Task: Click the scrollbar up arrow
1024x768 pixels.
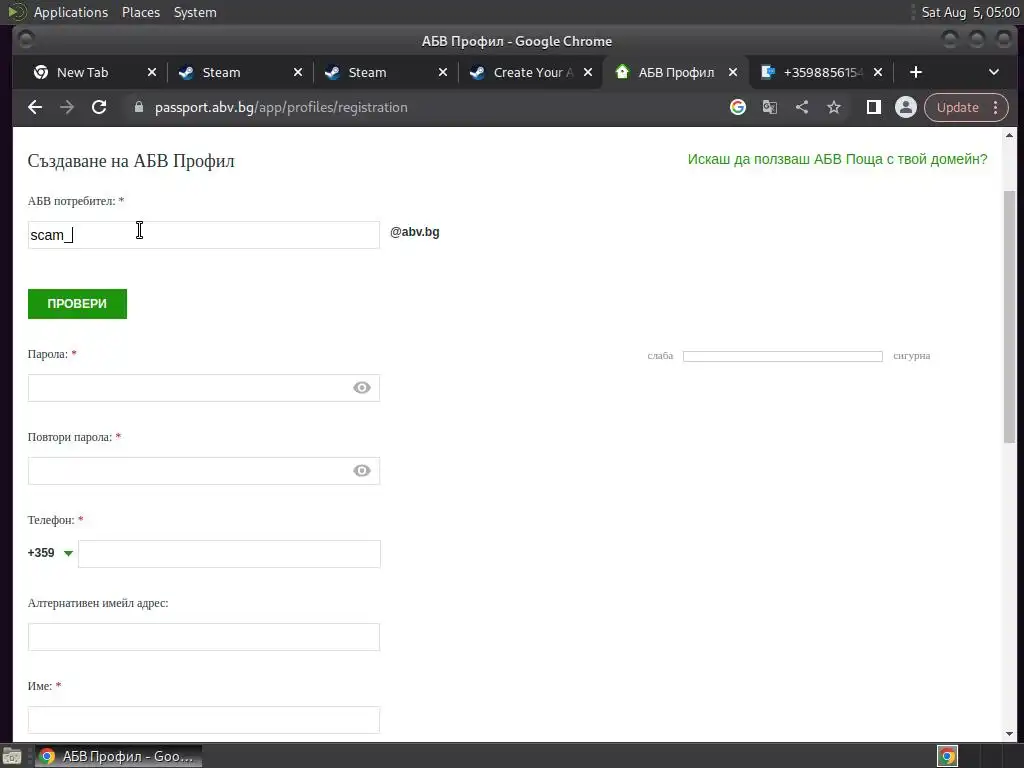Action: click(x=1010, y=135)
